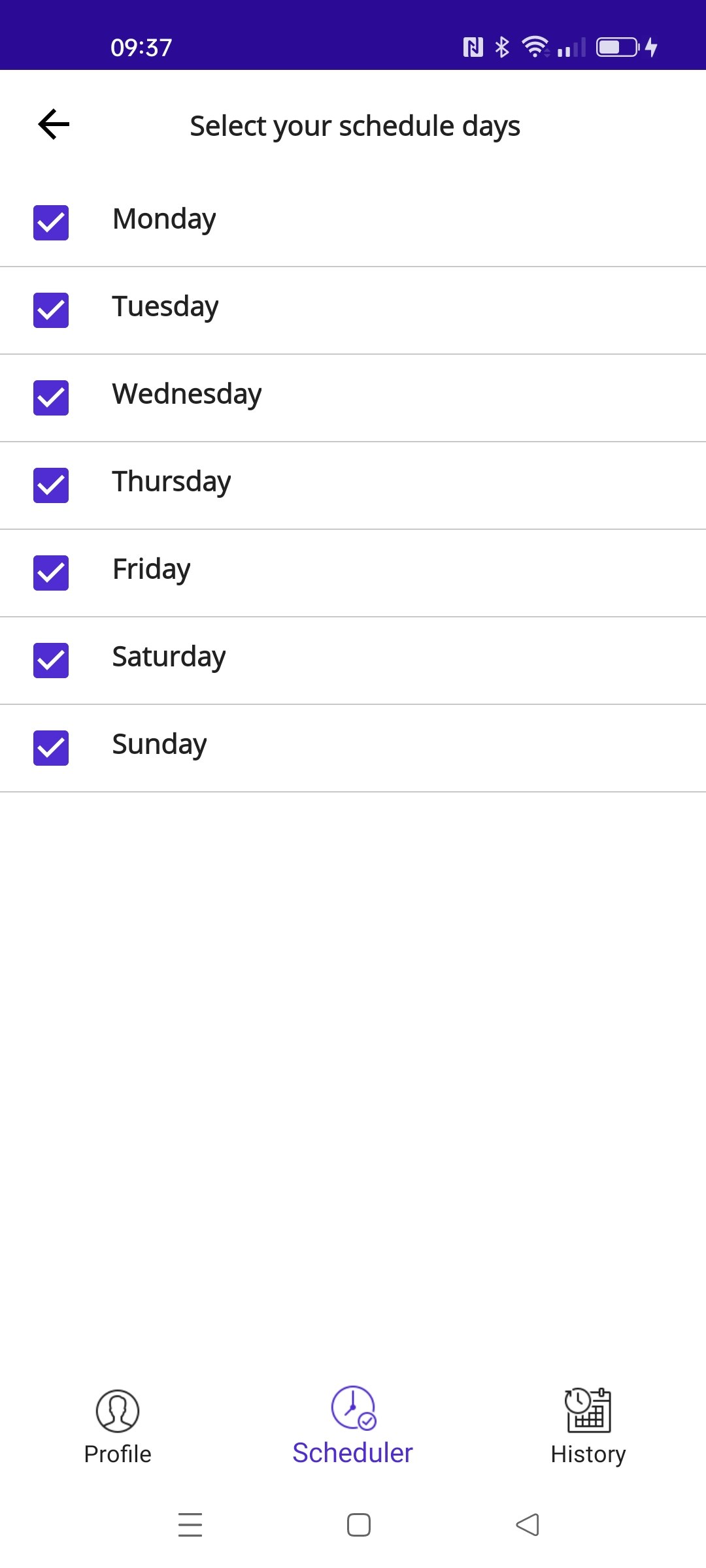Switch to the Profile tab label
706x1568 pixels.
point(118,1454)
